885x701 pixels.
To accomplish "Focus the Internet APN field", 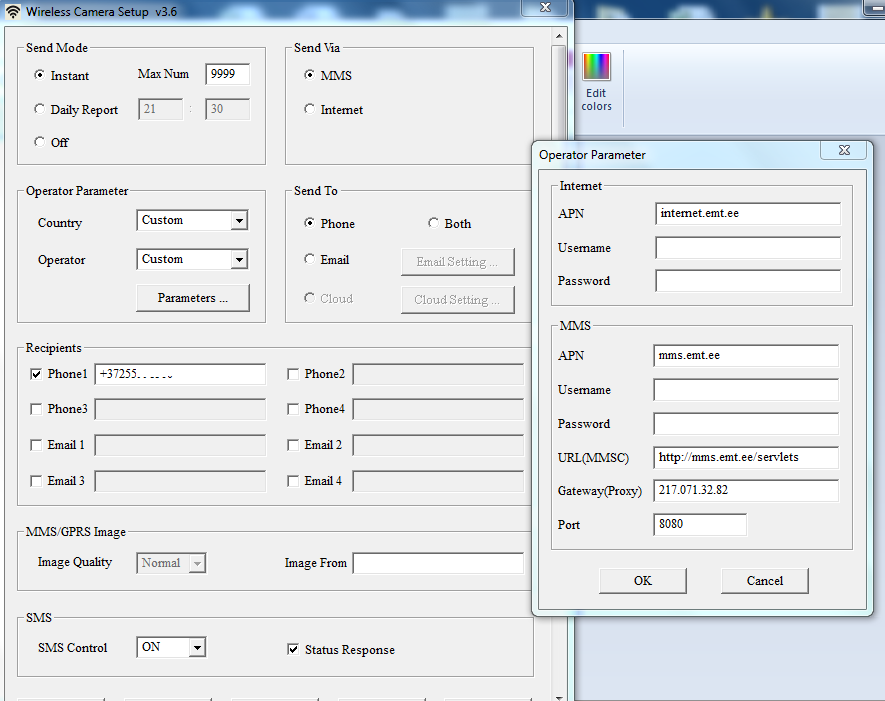I will pos(748,213).
